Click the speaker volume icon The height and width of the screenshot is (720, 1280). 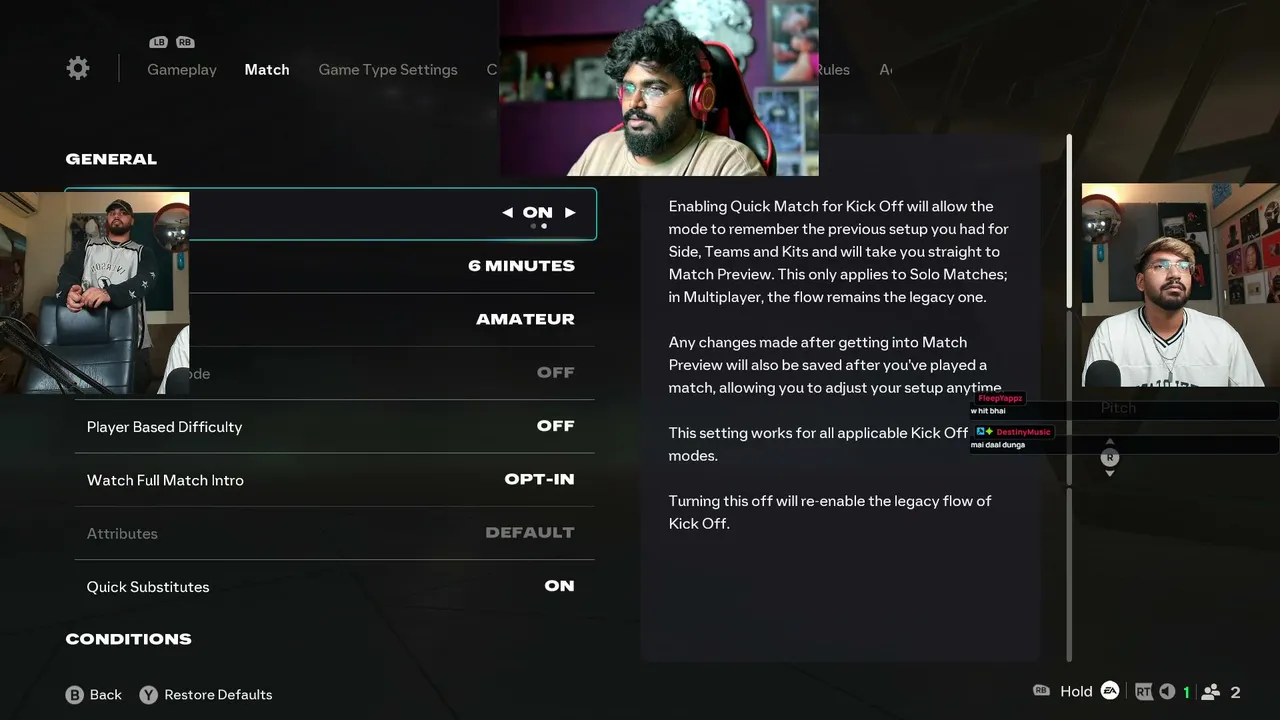[x=1167, y=691]
